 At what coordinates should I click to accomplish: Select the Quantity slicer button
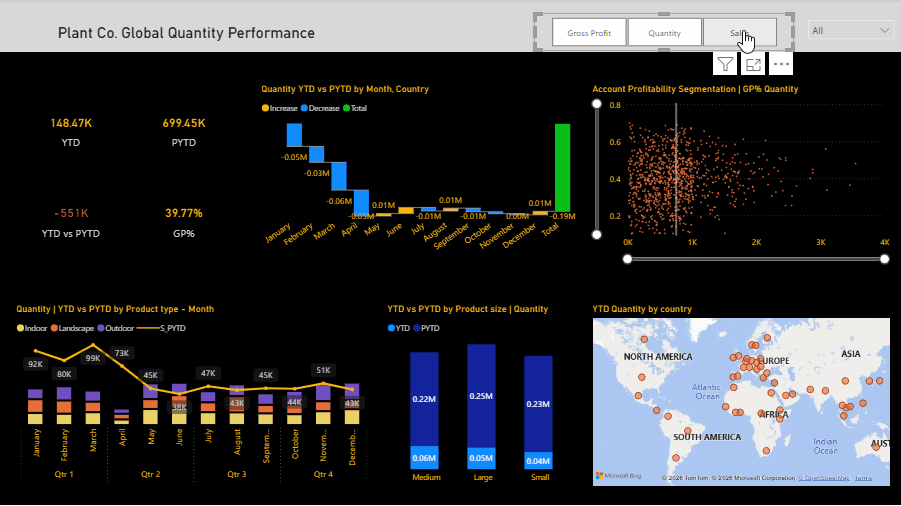[664, 32]
